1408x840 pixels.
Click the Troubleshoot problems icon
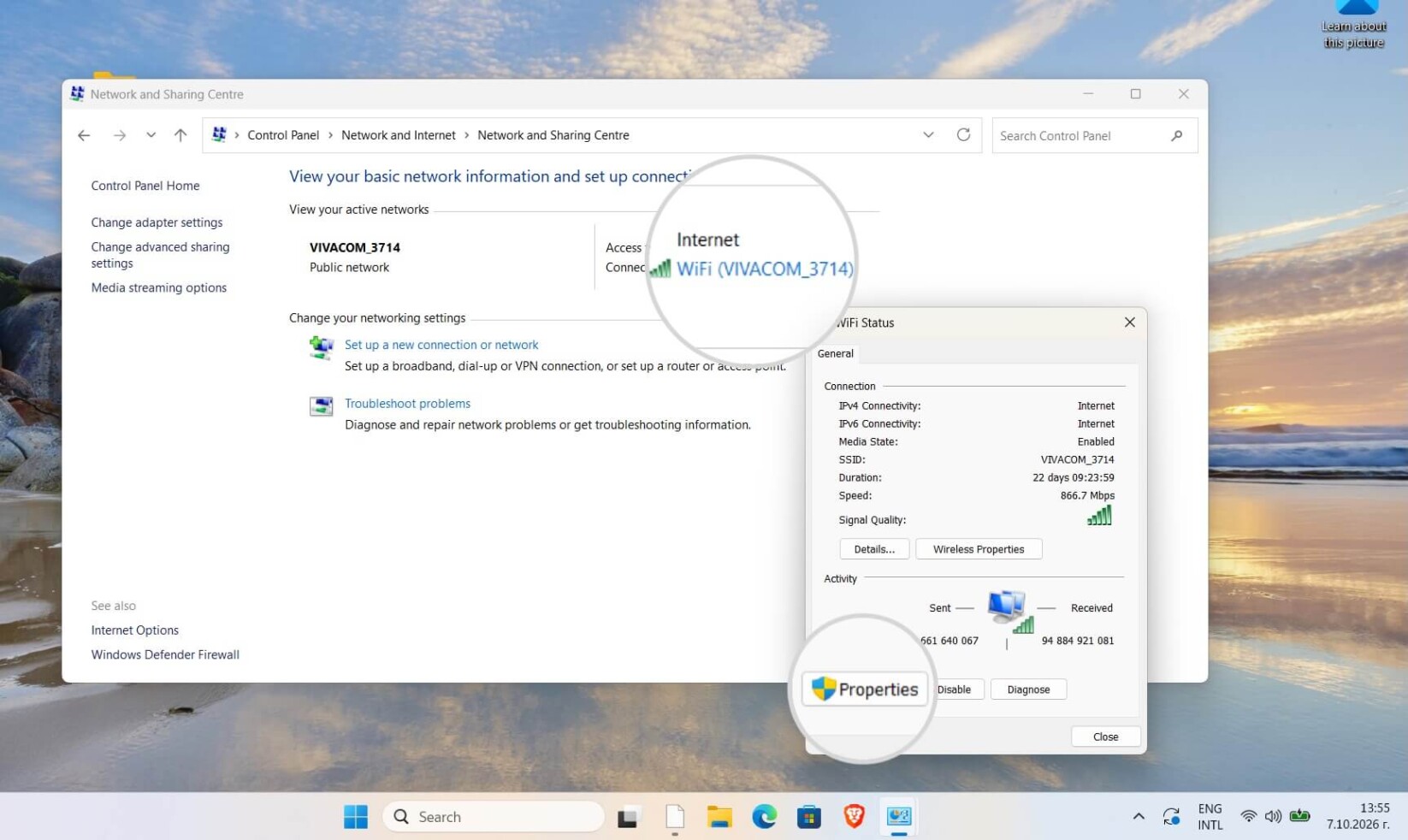322,405
